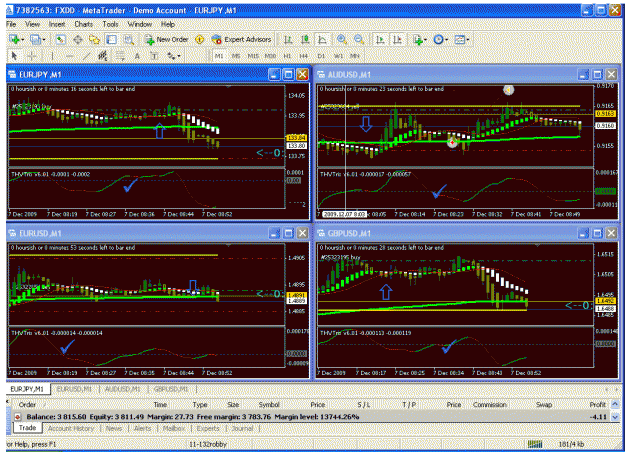Sort trades by Symbol column header

point(269,405)
